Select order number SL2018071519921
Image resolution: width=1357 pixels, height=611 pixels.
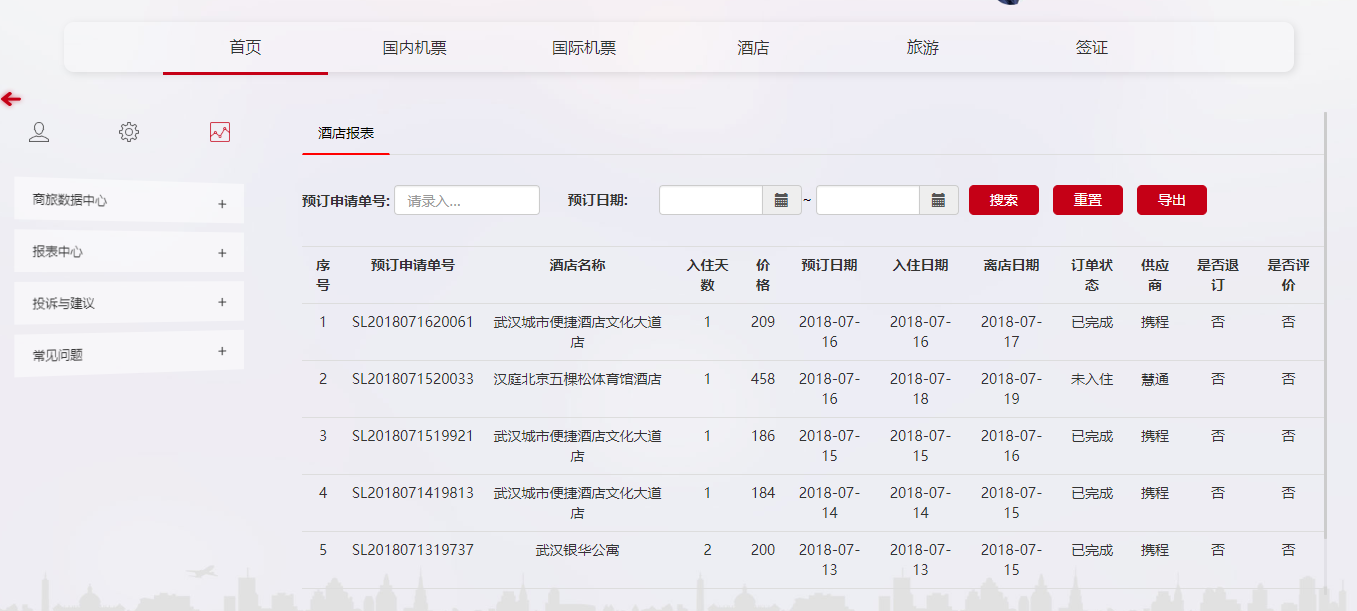(x=413, y=436)
